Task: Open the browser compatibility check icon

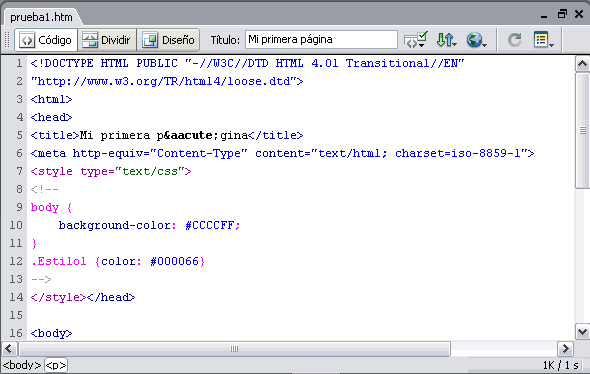Action: point(415,40)
